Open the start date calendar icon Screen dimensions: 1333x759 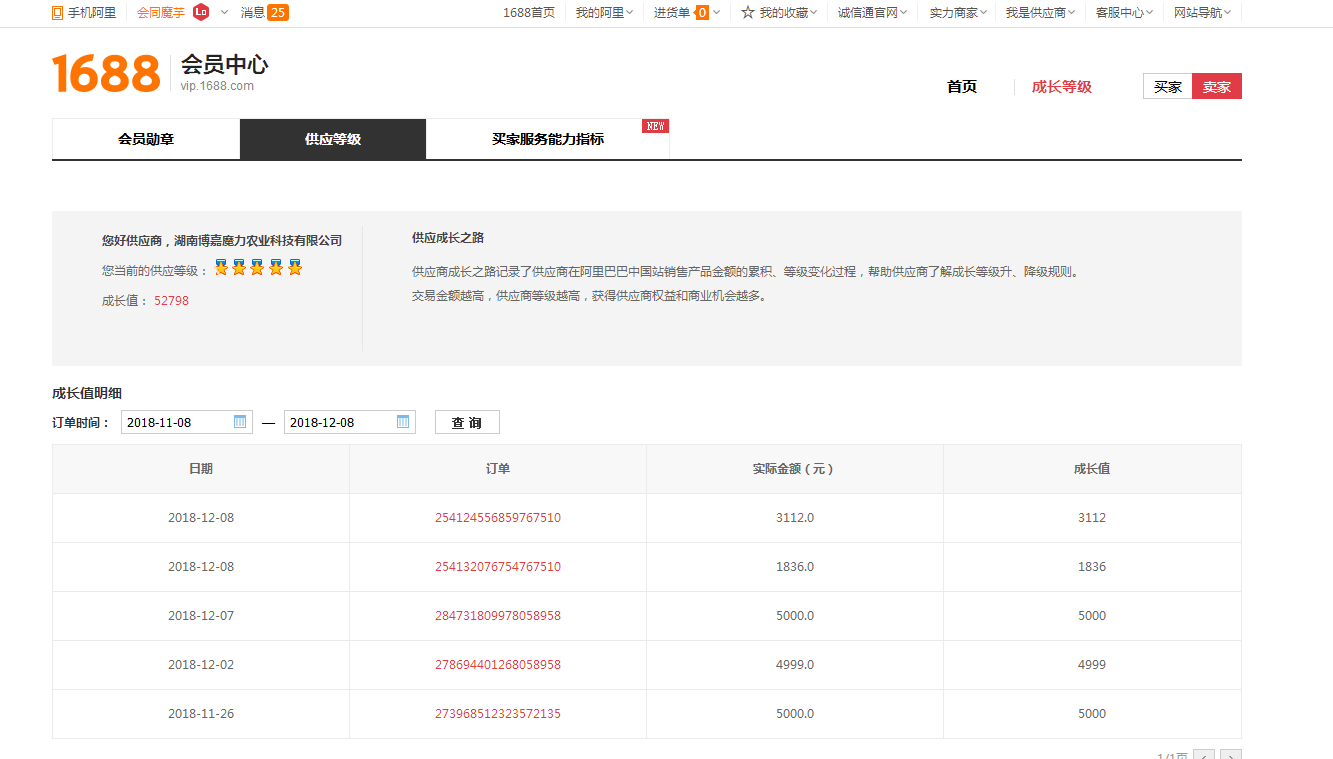[x=240, y=422]
